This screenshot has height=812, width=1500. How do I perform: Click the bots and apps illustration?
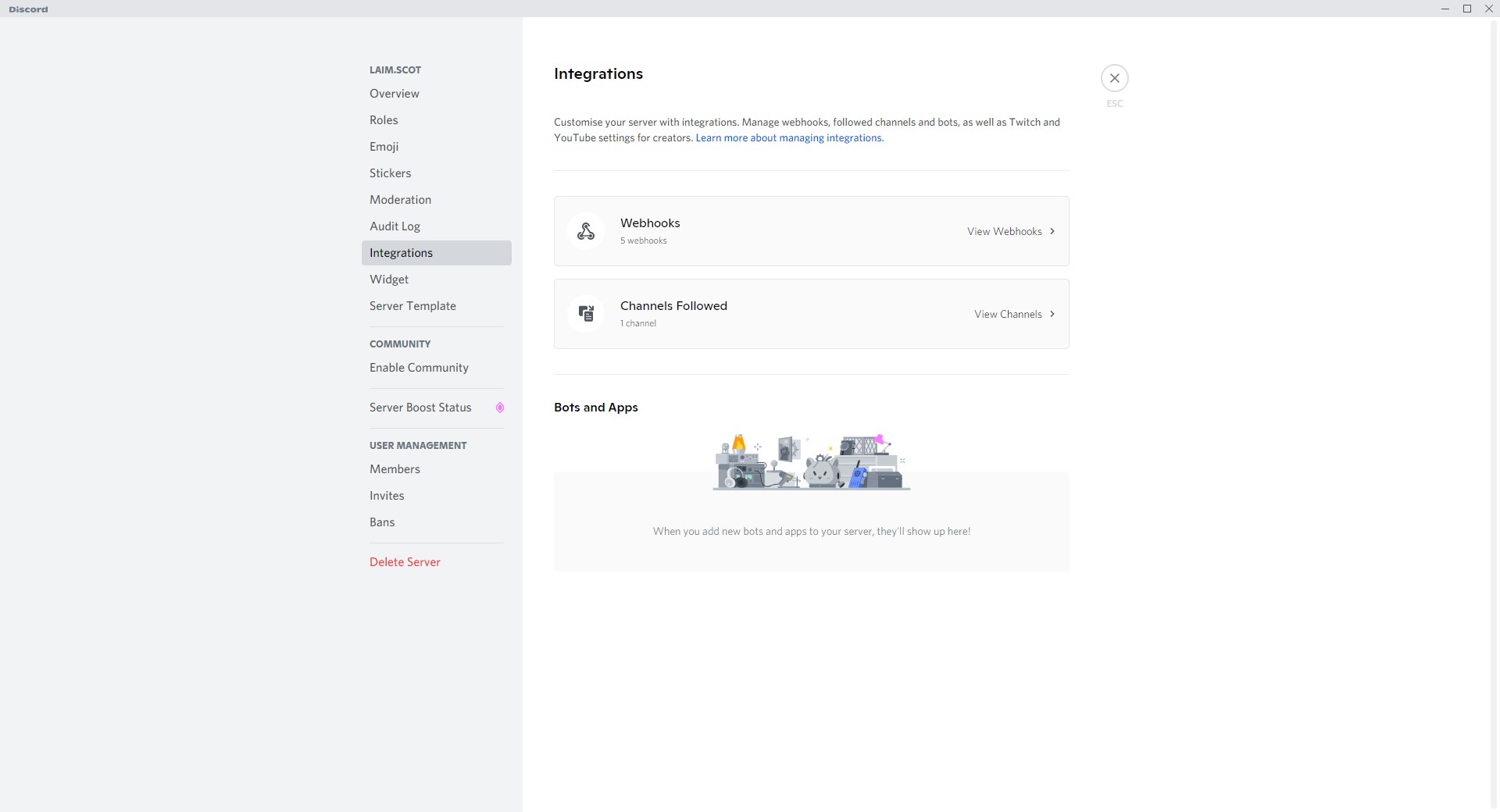[811, 462]
